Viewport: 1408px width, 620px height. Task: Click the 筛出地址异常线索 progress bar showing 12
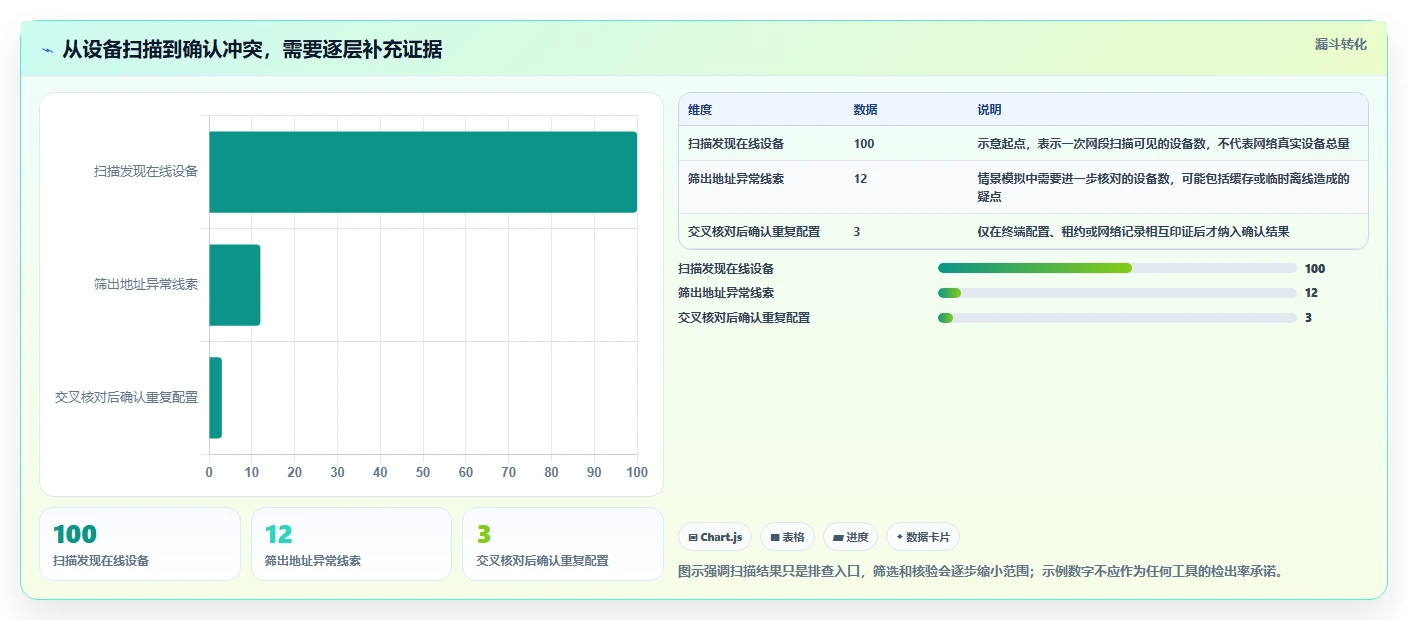point(1117,293)
